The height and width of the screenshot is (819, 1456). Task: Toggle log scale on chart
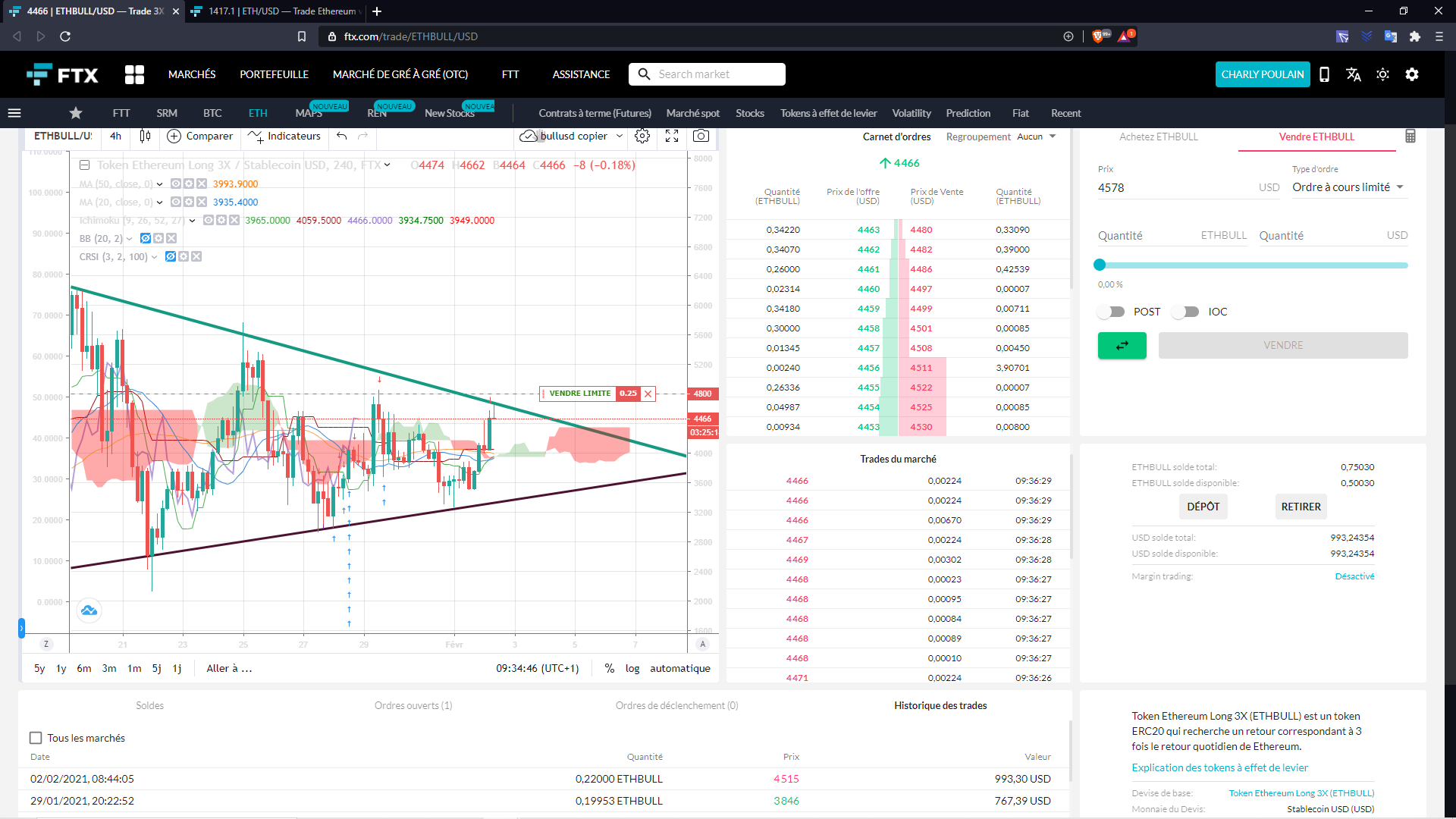(x=632, y=668)
